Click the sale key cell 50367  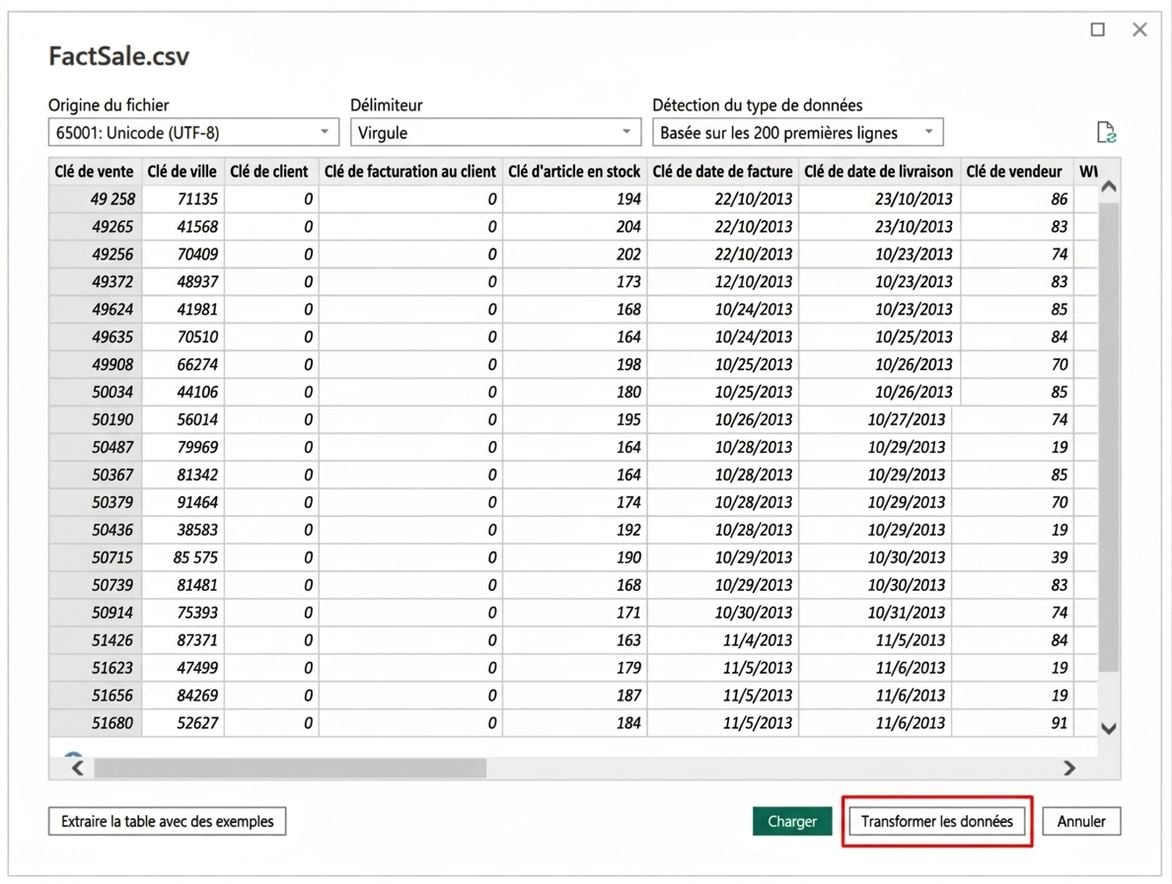tap(96, 475)
